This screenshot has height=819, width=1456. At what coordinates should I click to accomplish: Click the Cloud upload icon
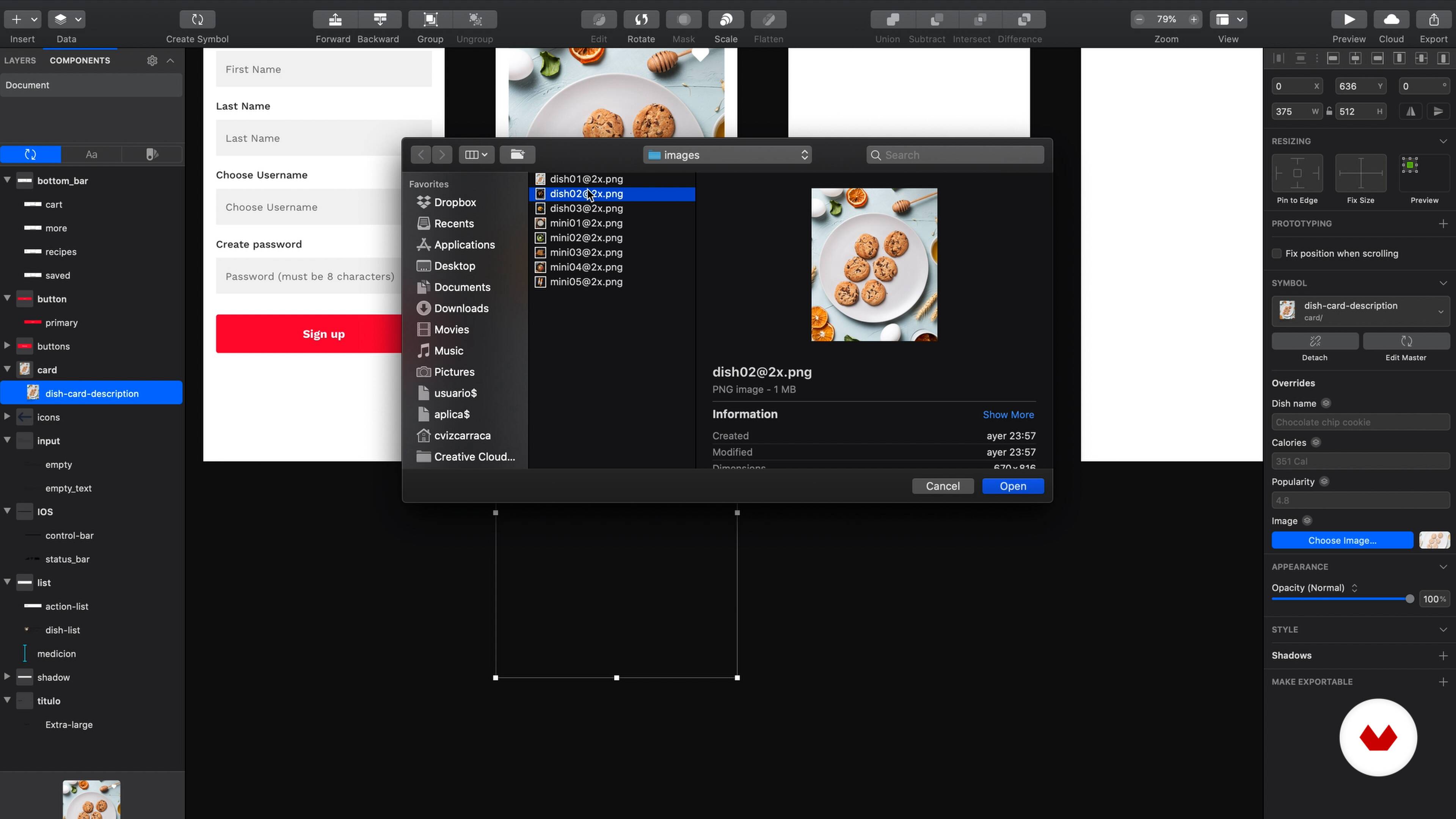[x=1391, y=20]
